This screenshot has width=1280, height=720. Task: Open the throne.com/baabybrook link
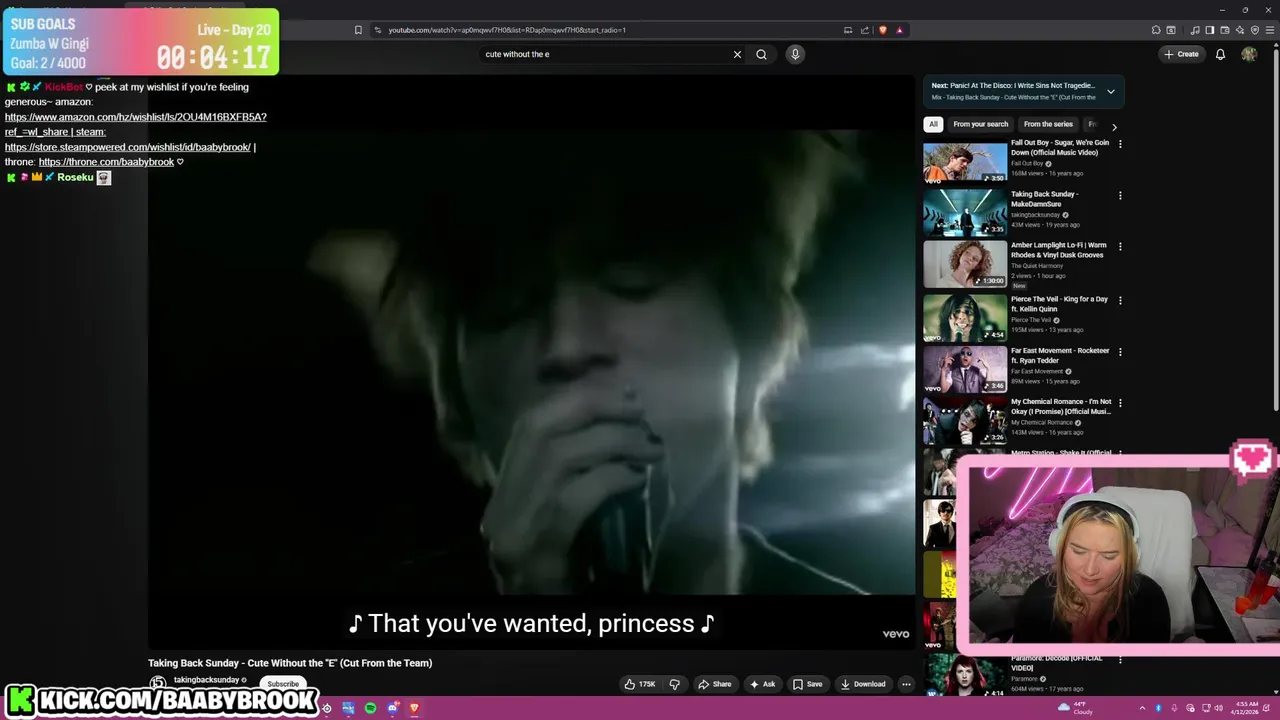pyautogui.click(x=106, y=162)
